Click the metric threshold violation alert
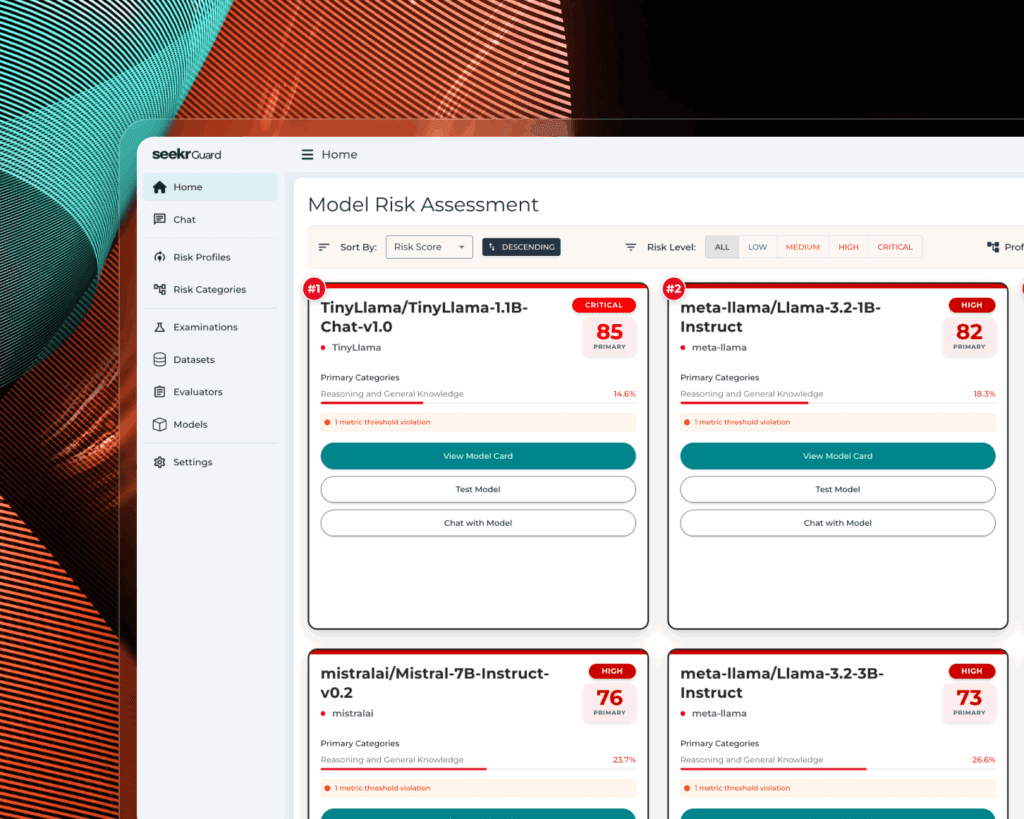This screenshot has height=819, width=1024. pyautogui.click(x=478, y=422)
